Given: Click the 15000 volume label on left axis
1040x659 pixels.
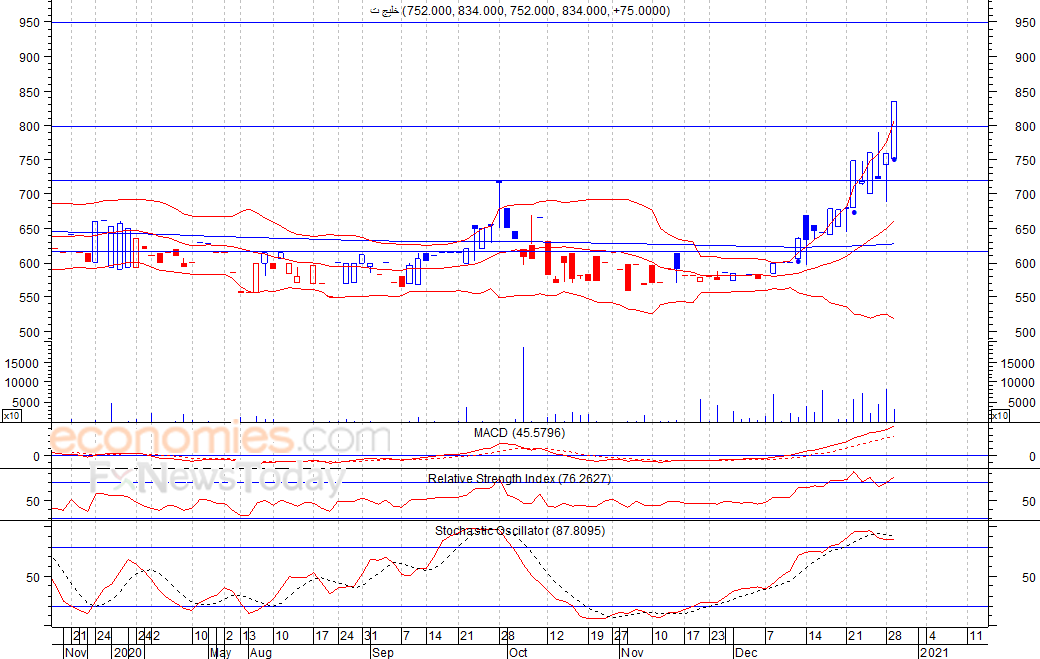Looking at the screenshot, I should tap(23, 363).
